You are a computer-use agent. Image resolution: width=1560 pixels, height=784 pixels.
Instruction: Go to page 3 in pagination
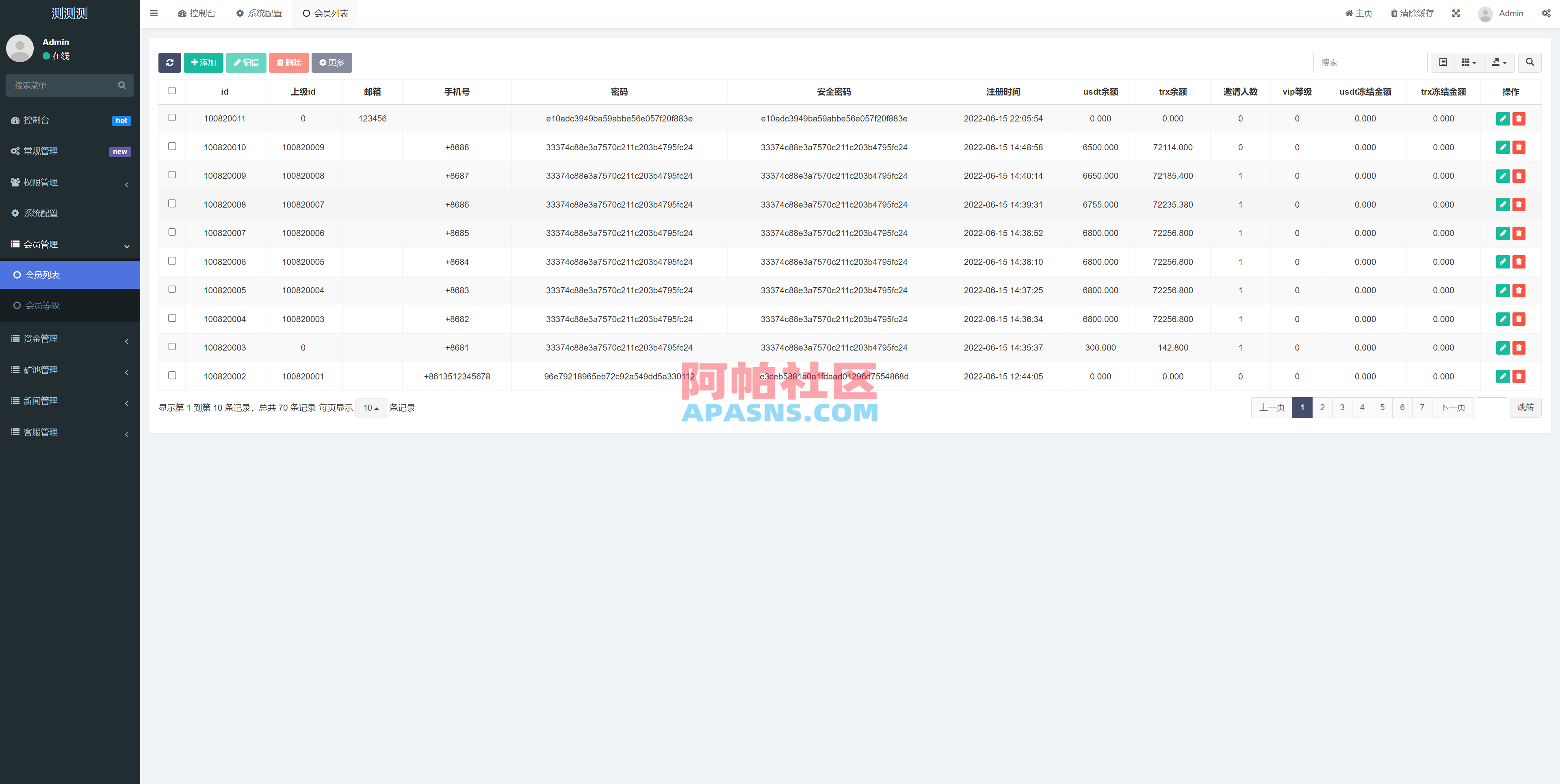(1342, 407)
